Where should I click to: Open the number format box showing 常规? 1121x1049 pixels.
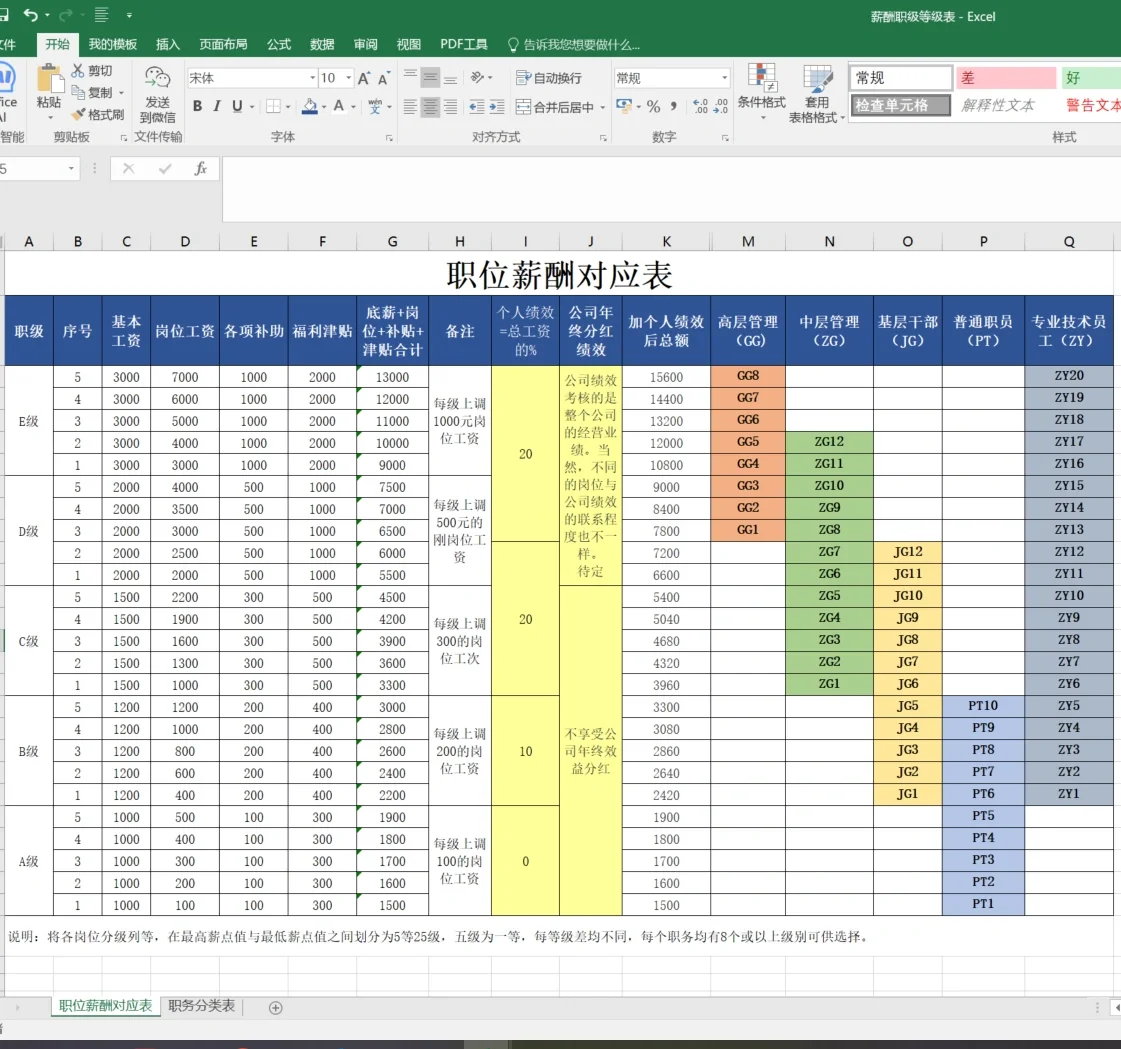[x=671, y=78]
